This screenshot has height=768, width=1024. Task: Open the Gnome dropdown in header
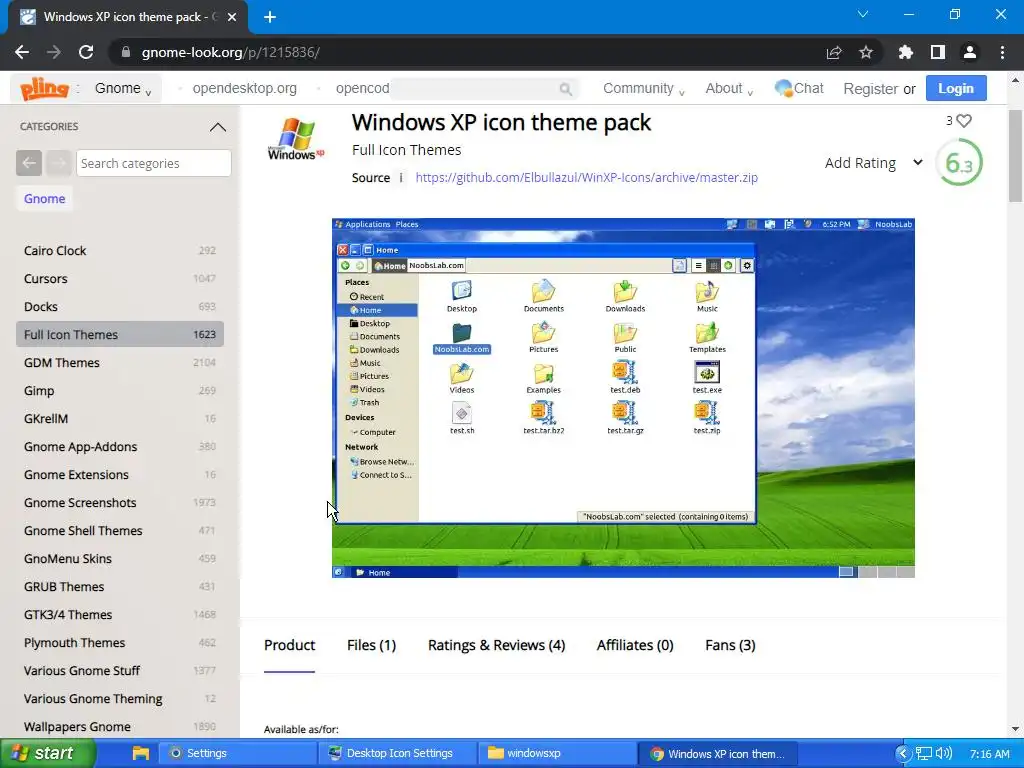123,88
